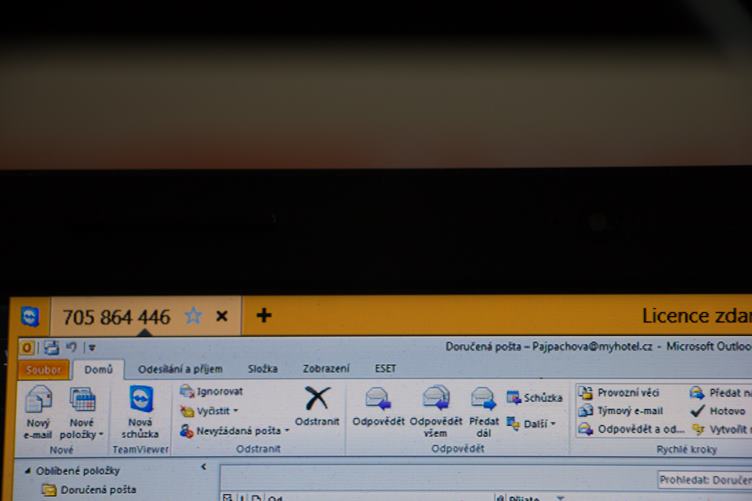Open the Customize Quick Access Toolbar dropdown

point(92,348)
